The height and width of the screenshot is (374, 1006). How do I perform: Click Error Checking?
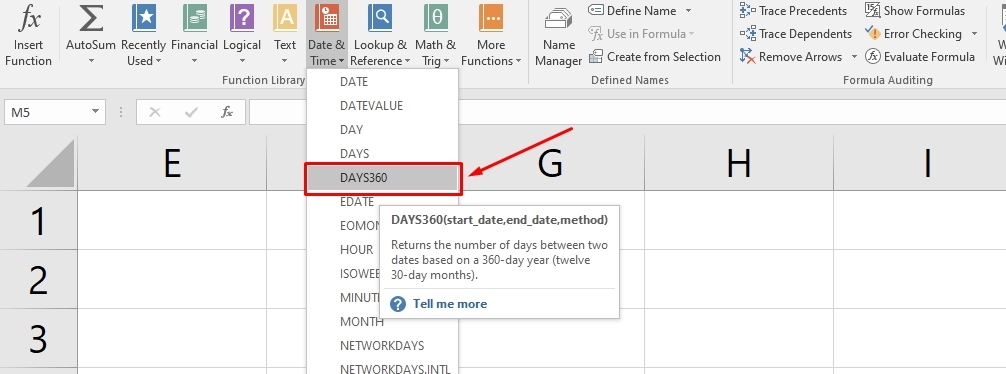click(914, 34)
